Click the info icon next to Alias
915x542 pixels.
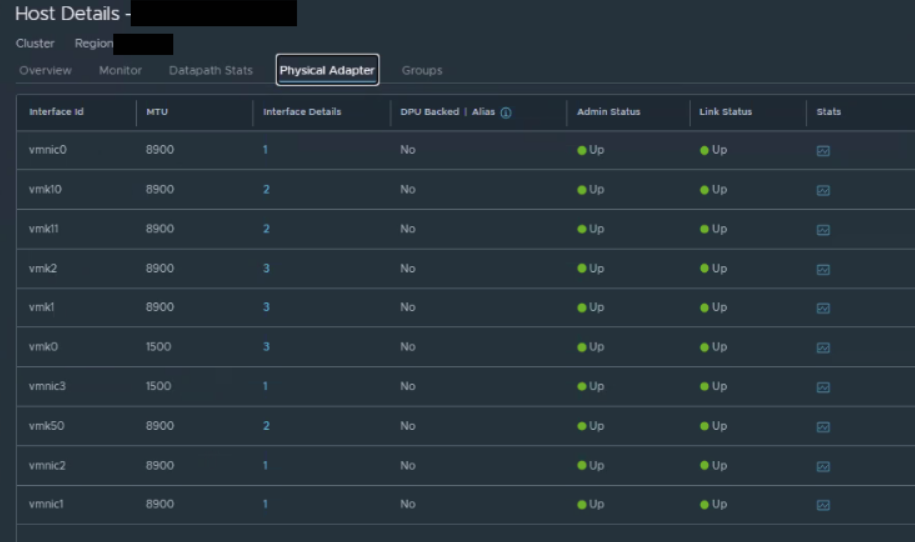point(506,113)
